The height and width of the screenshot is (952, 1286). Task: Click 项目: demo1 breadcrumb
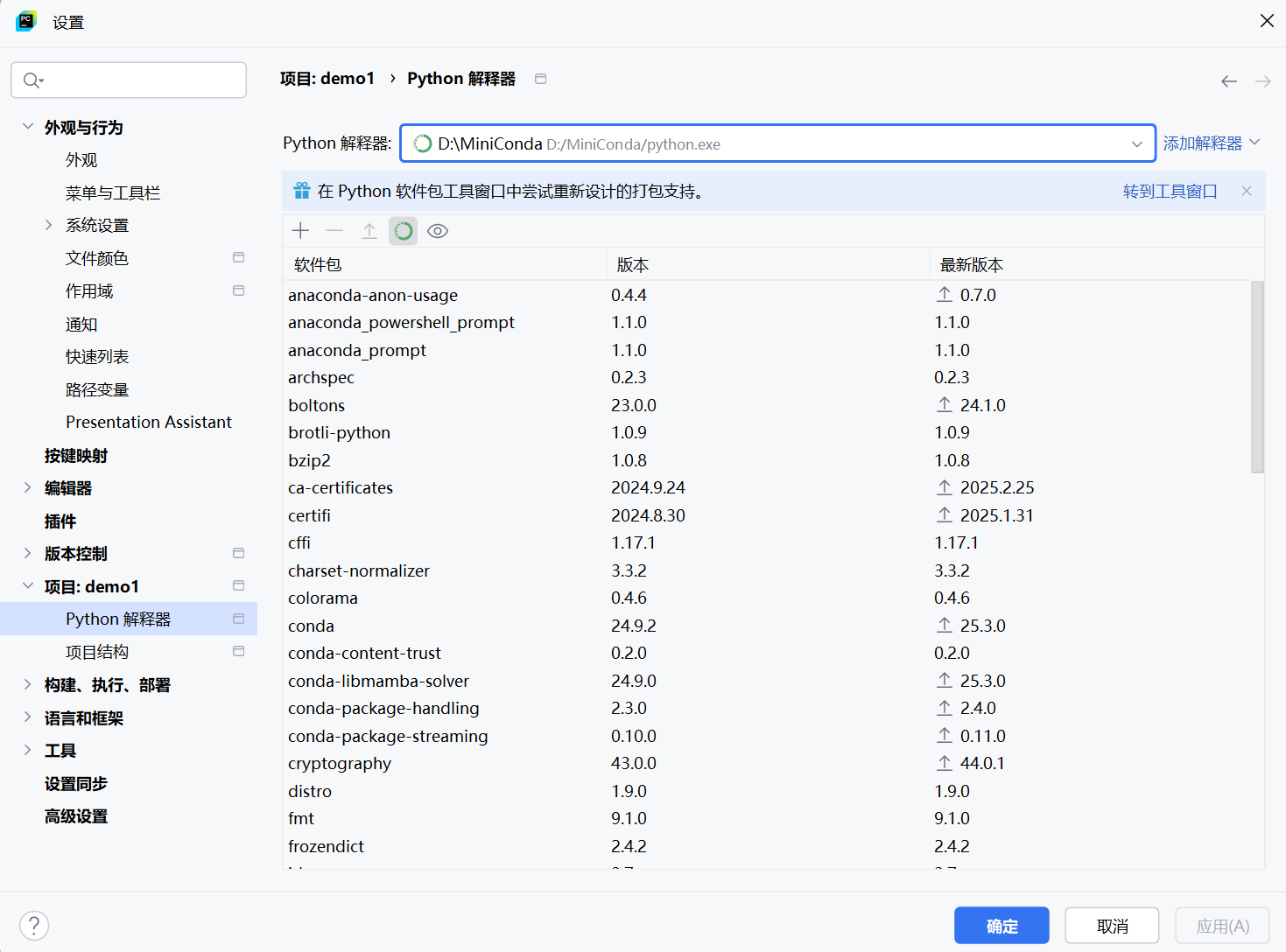(x=327, y=79)
